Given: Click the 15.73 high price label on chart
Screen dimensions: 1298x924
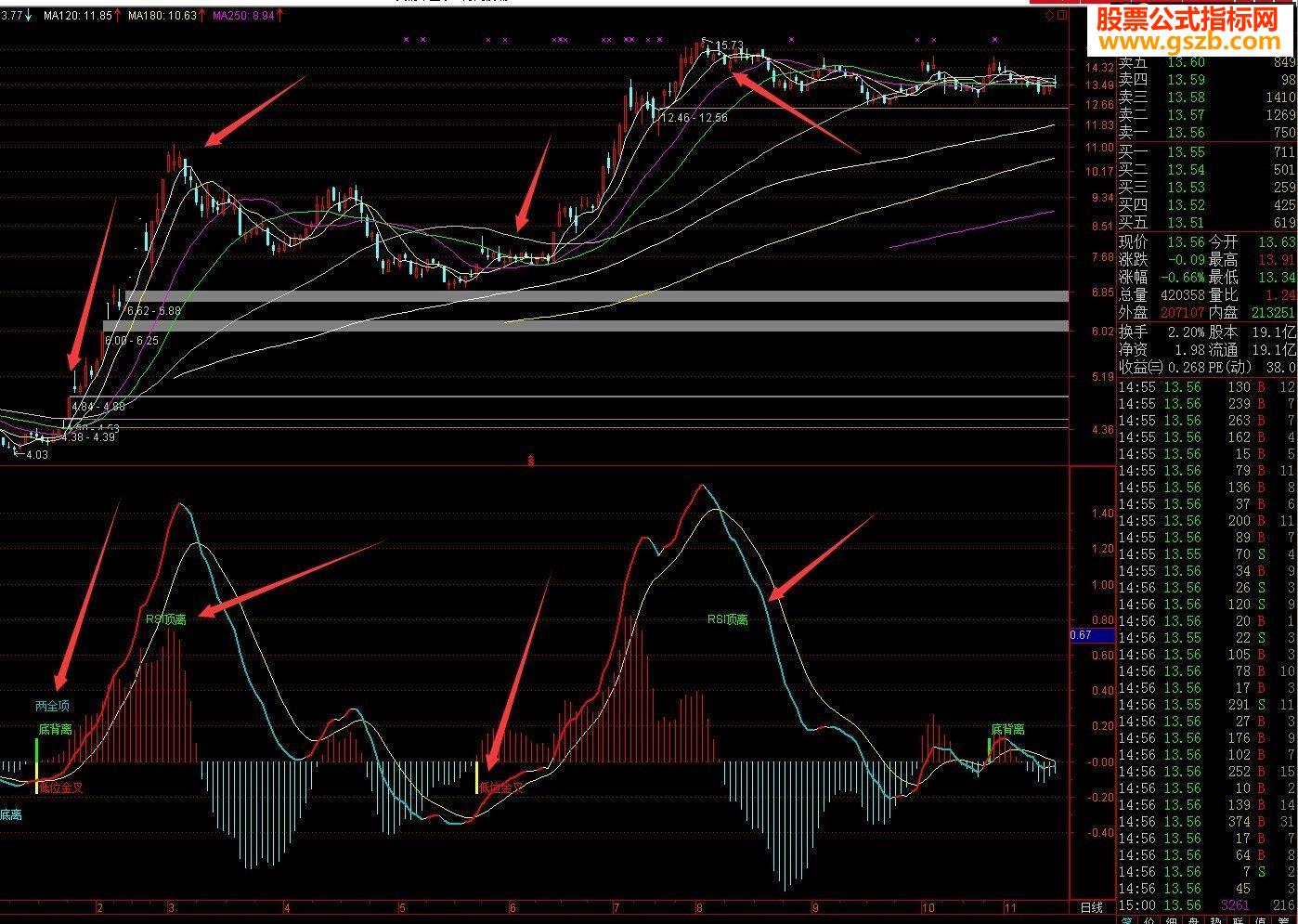Looking at the screenshot, I should tap(731, 45).
